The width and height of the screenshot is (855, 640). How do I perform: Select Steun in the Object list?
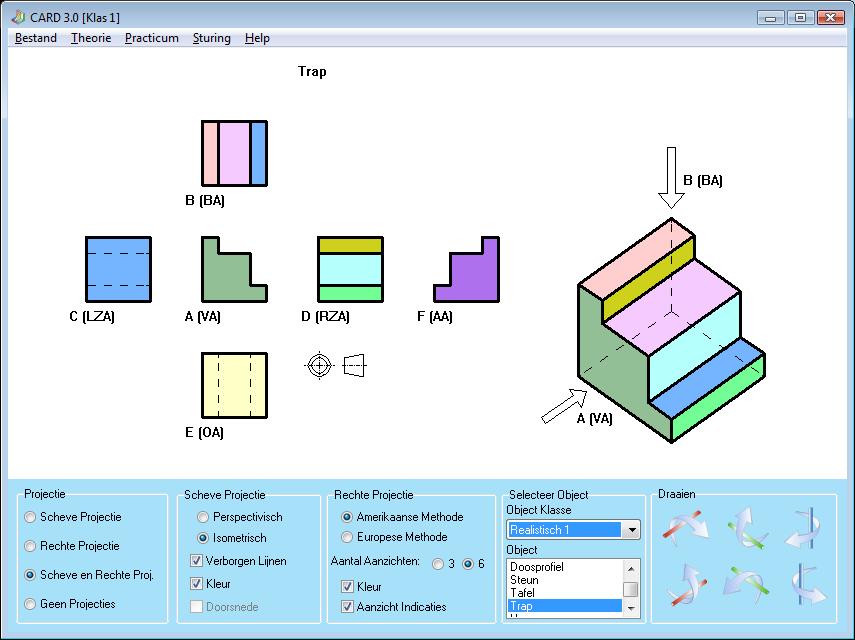524,580
